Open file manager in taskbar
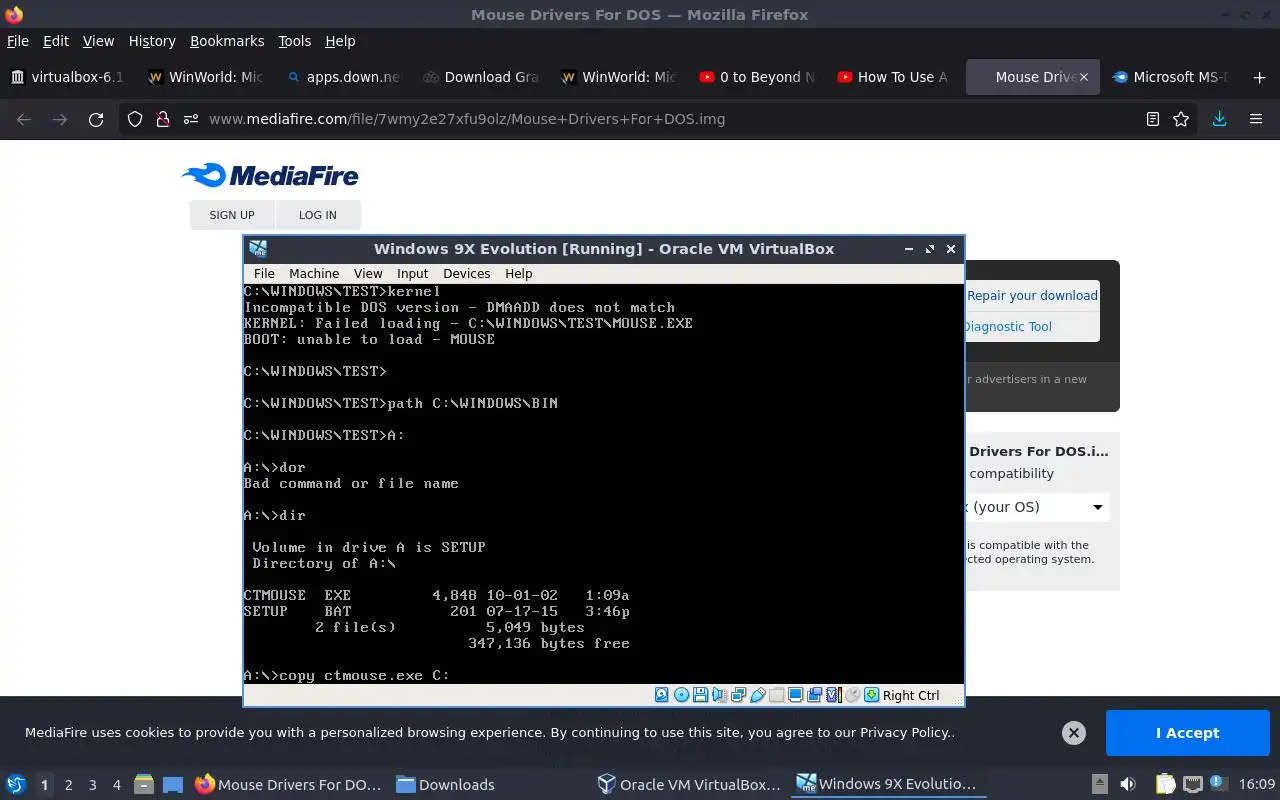Image resolution: width=1280 pixels, height=800 pixels. [x=143, y=785]
